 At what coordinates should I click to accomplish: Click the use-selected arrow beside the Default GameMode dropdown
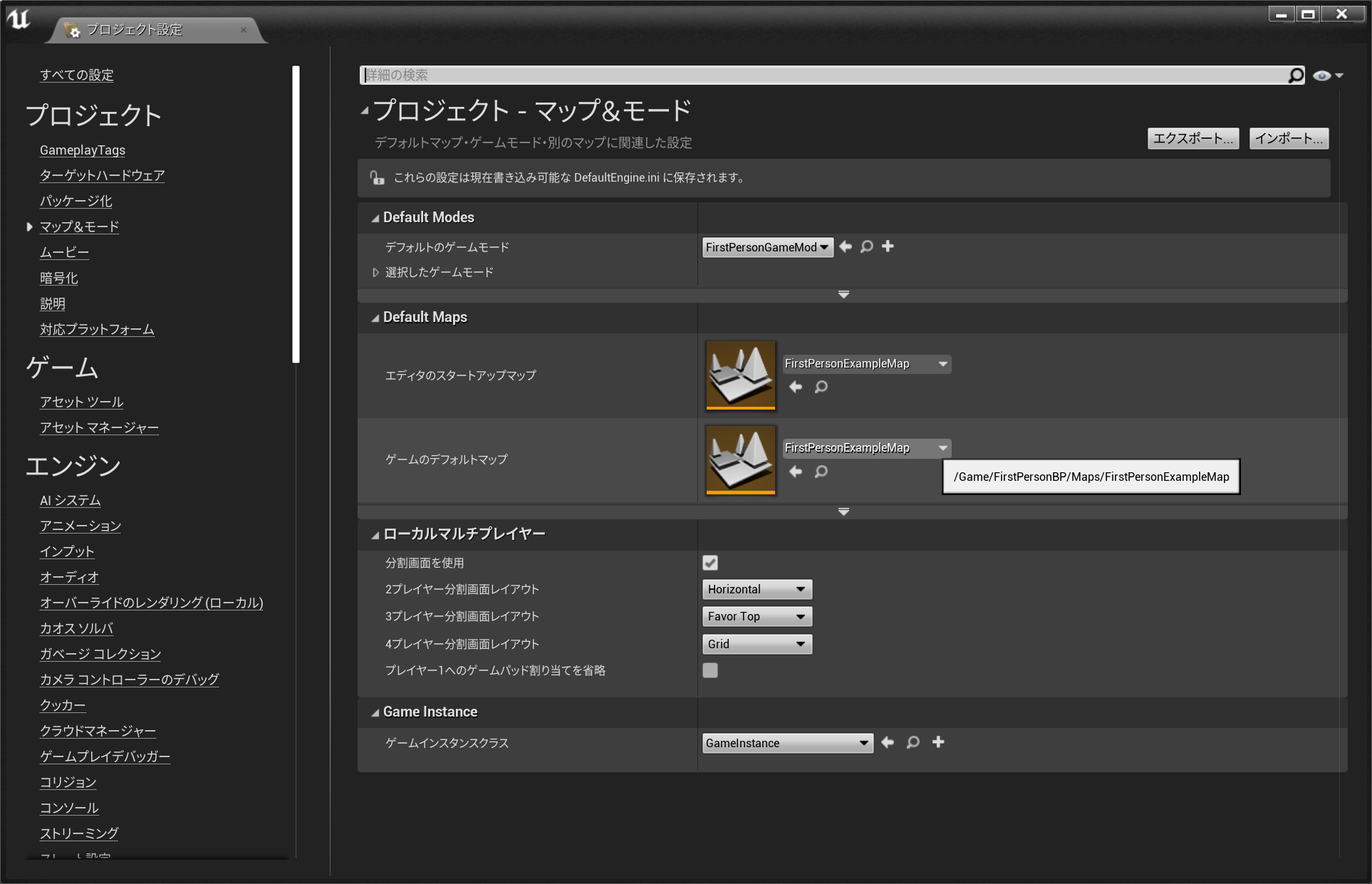point(846,246)
